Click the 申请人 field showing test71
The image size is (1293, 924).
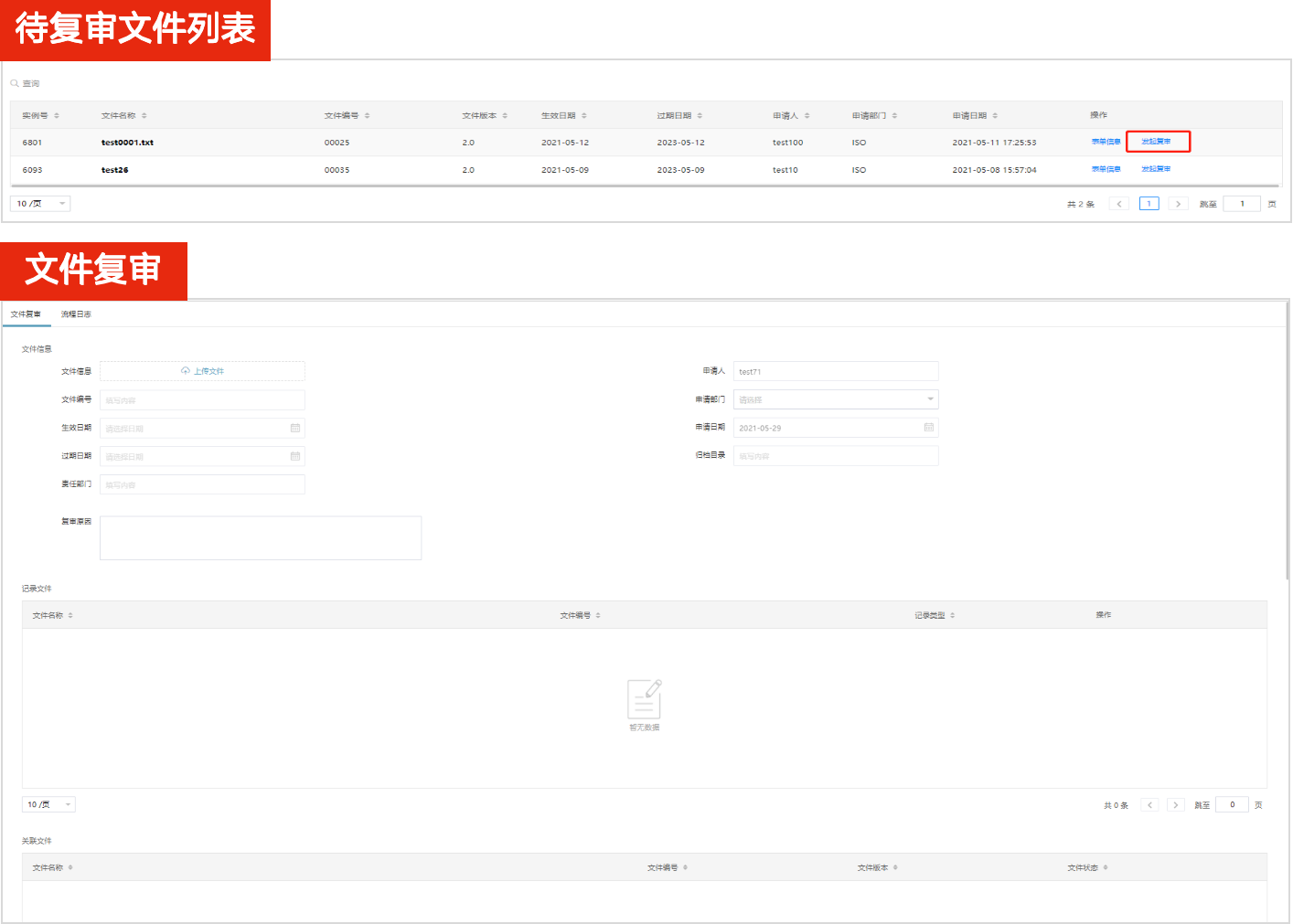click(x=836, y=371)
